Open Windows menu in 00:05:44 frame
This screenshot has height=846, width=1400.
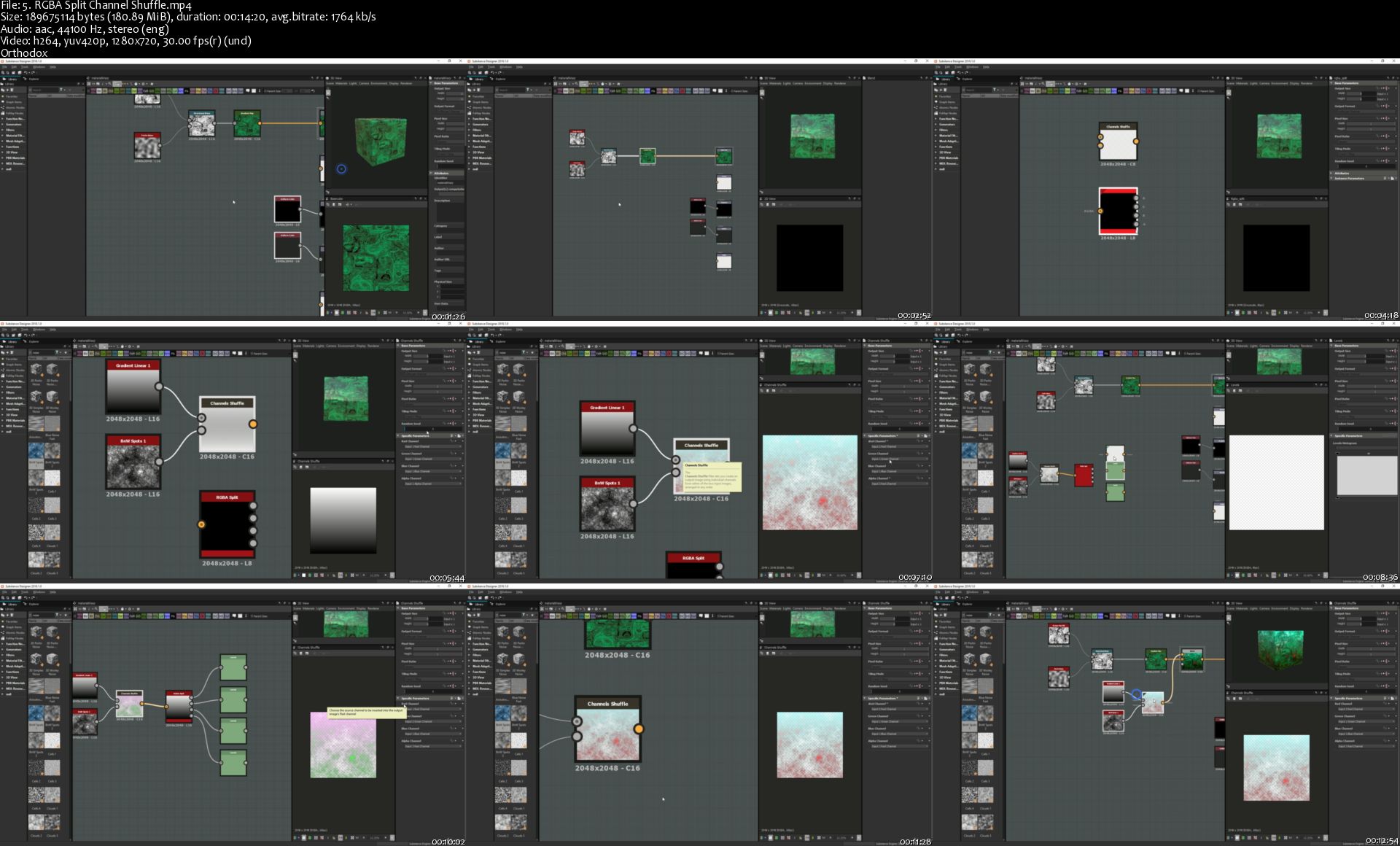[39, 330]
